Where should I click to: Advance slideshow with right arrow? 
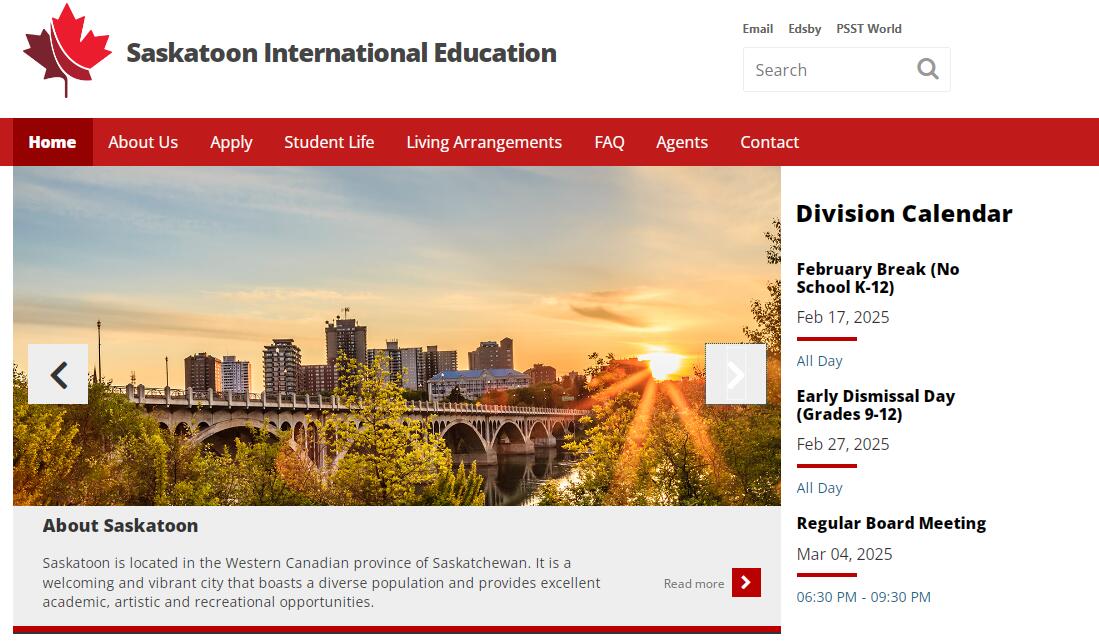point(735,374)
